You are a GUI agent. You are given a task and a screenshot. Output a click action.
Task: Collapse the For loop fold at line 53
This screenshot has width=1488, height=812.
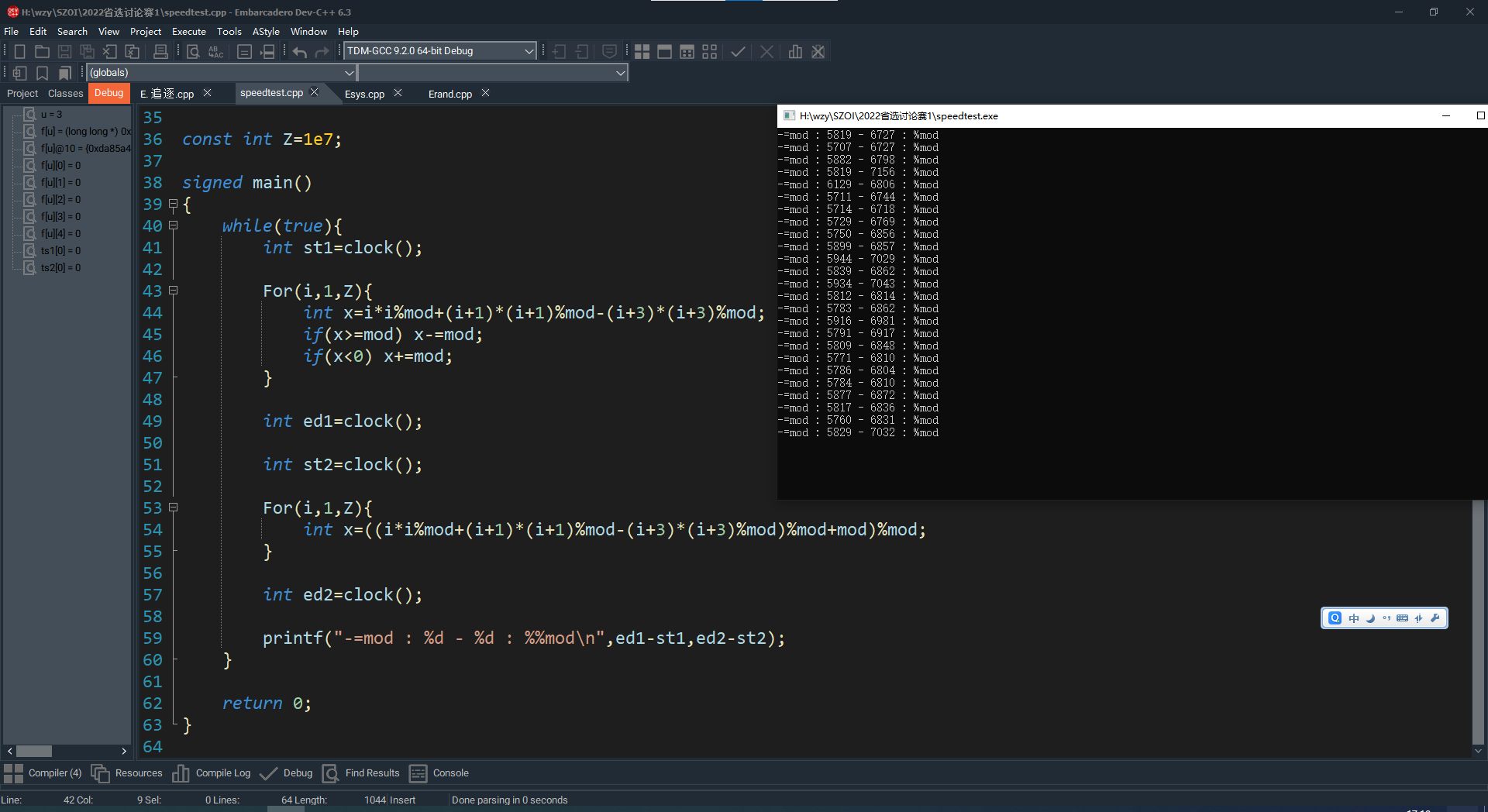[174, 508]
